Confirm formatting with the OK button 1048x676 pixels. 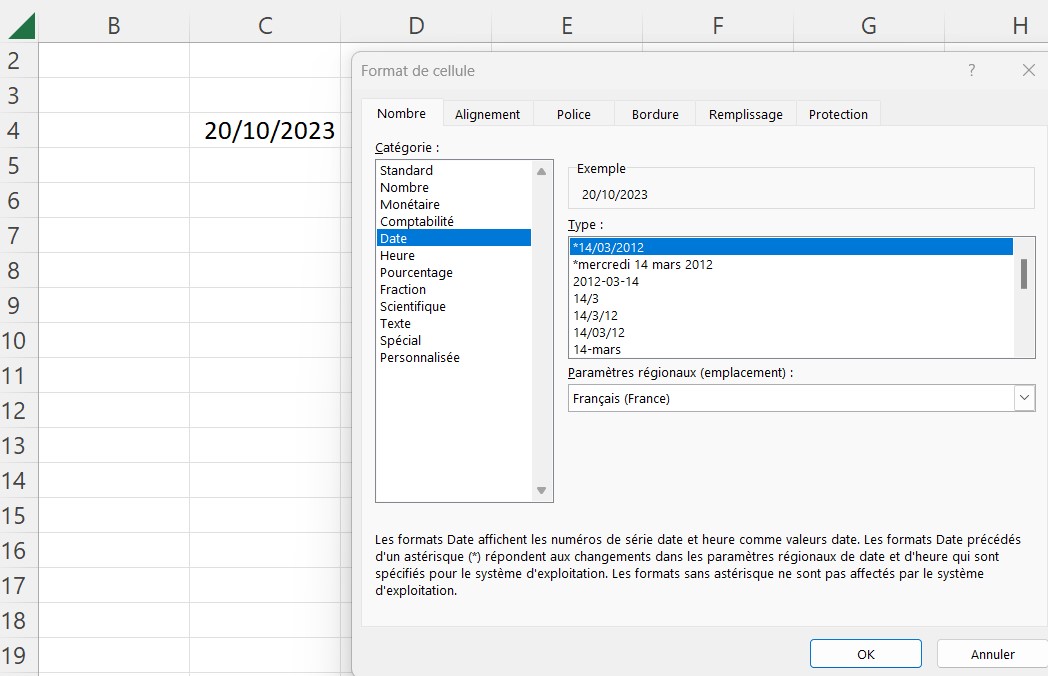865,653
